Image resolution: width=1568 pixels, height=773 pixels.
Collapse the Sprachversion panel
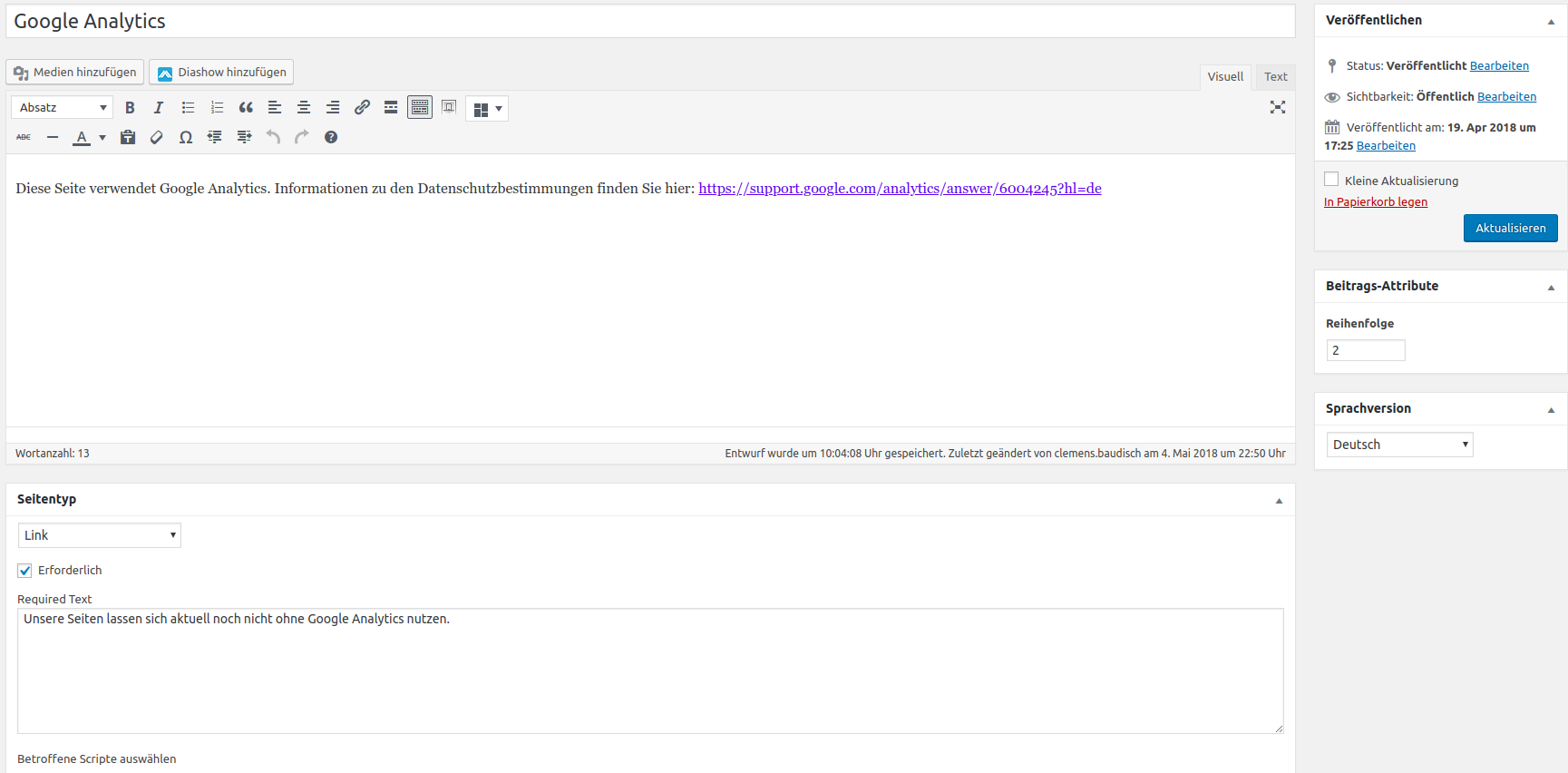(1551, 409)
